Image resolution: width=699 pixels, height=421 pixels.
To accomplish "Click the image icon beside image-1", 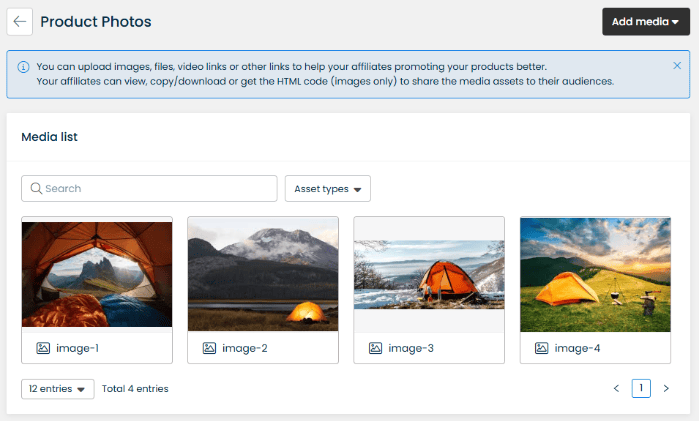I will 43,348.
